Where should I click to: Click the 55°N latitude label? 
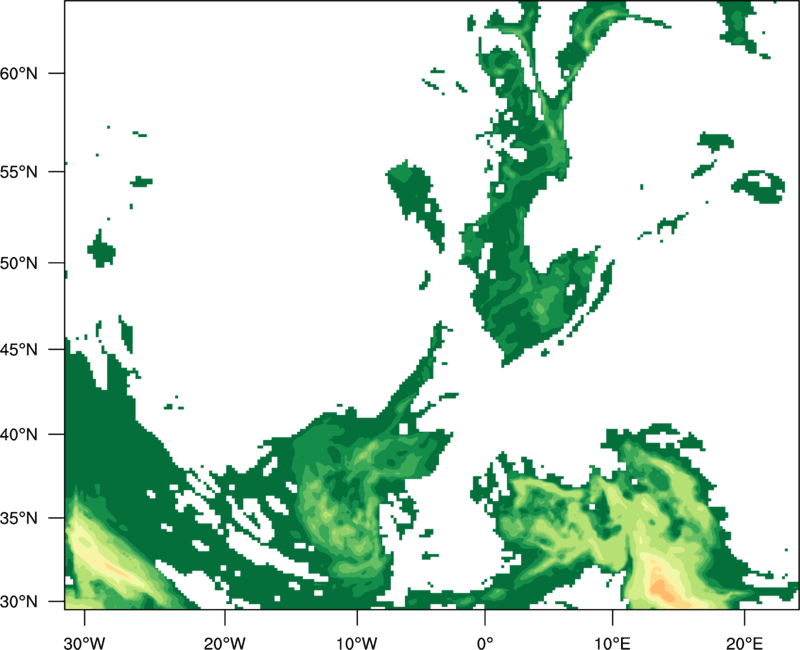[x=19, y=172]
